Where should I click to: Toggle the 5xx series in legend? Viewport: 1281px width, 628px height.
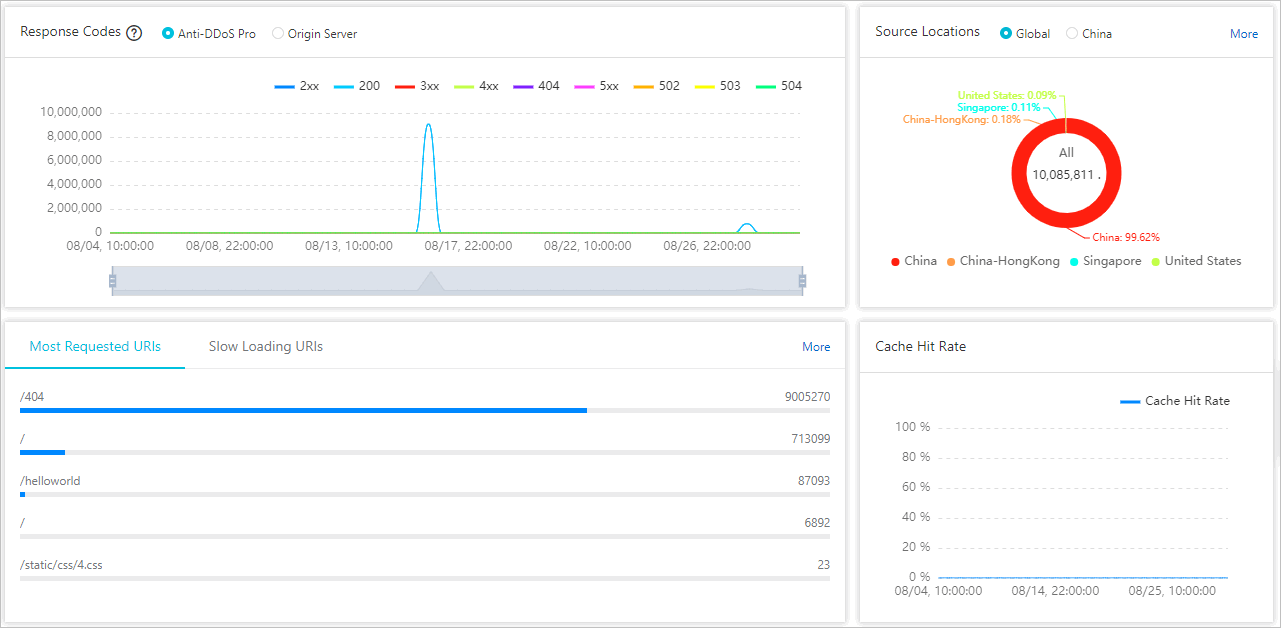597,86
